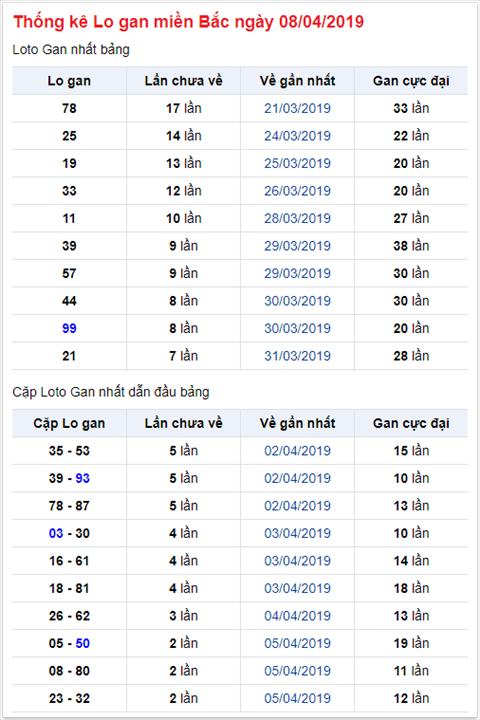Click the blue number 99
The image size is (480, 720).
pos(69,328)
